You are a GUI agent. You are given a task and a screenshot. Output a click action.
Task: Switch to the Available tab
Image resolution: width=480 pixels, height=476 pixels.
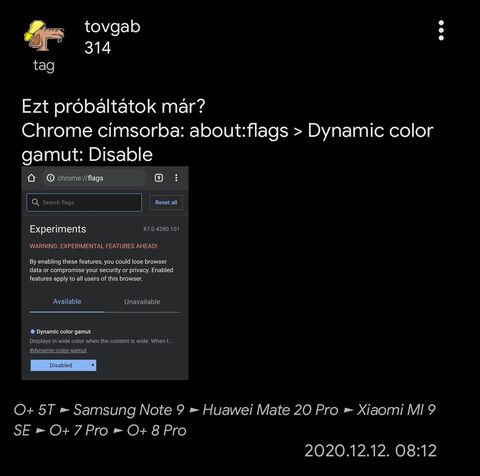click(x=67, y=302)
